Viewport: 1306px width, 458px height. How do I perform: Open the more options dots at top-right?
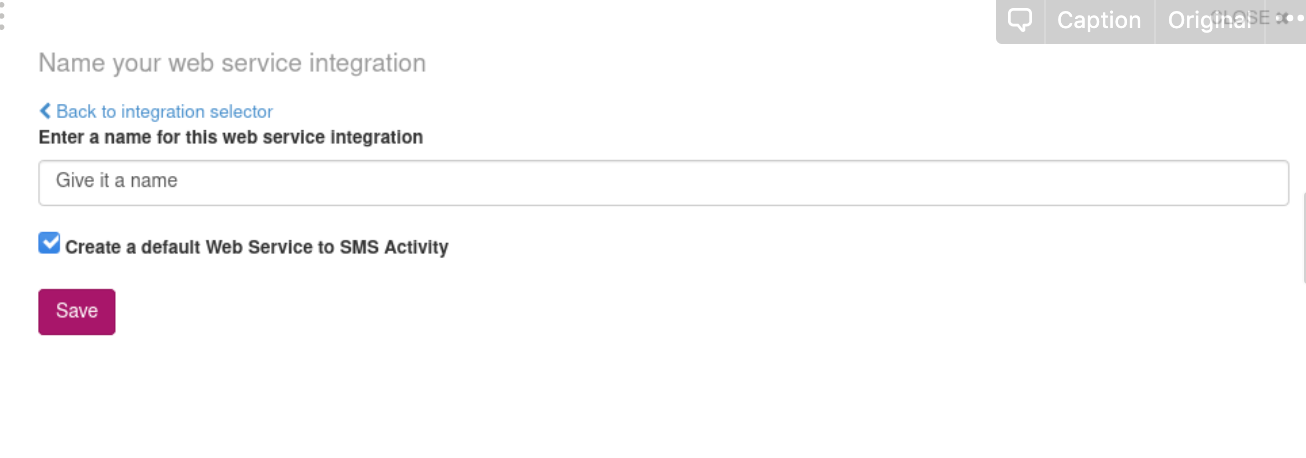(x=1293, y=19)
